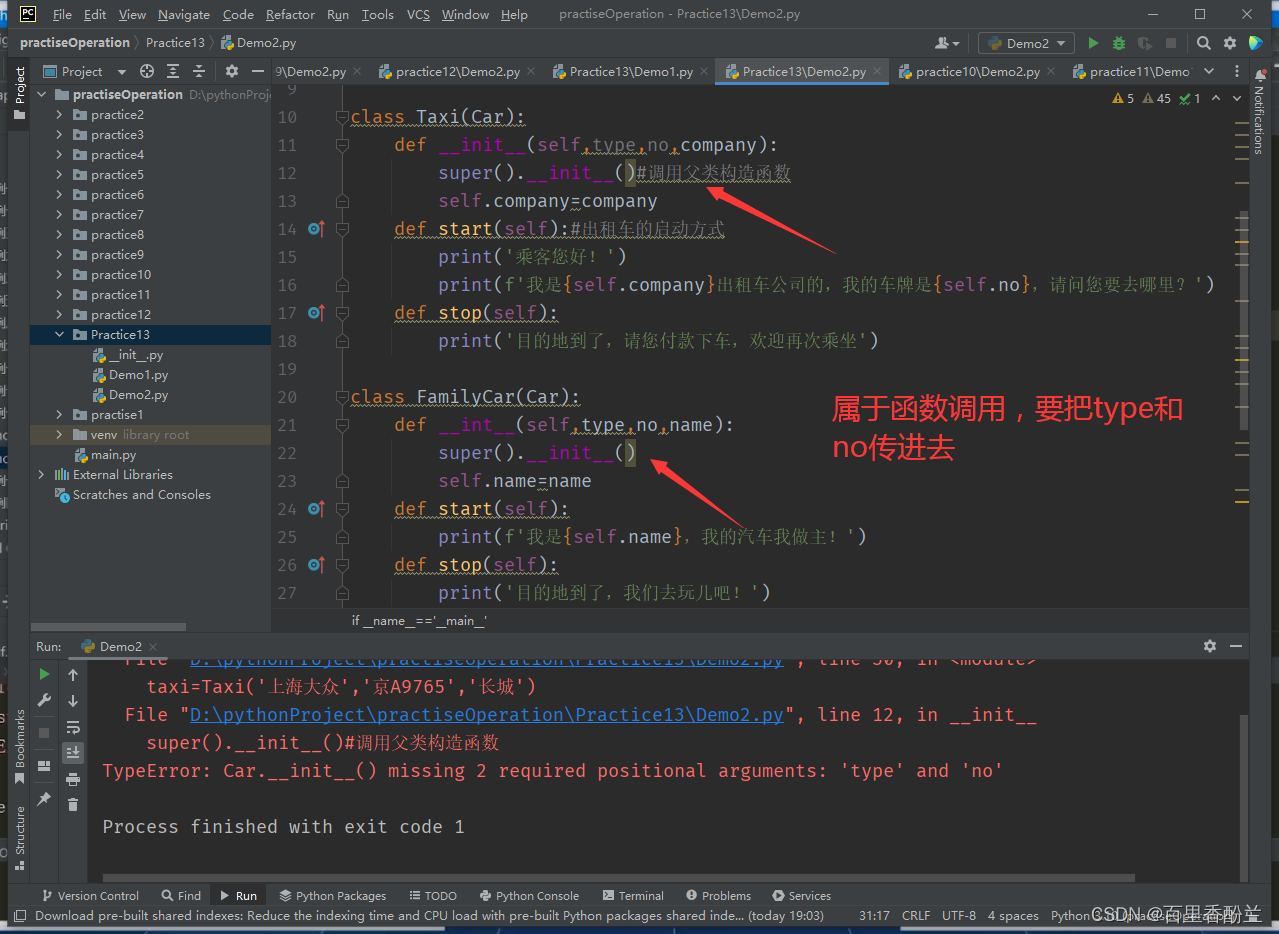The height and width of the screenshot is (934, 1279).
Task: Print console output with printer icon
Action: coord(73,779)
